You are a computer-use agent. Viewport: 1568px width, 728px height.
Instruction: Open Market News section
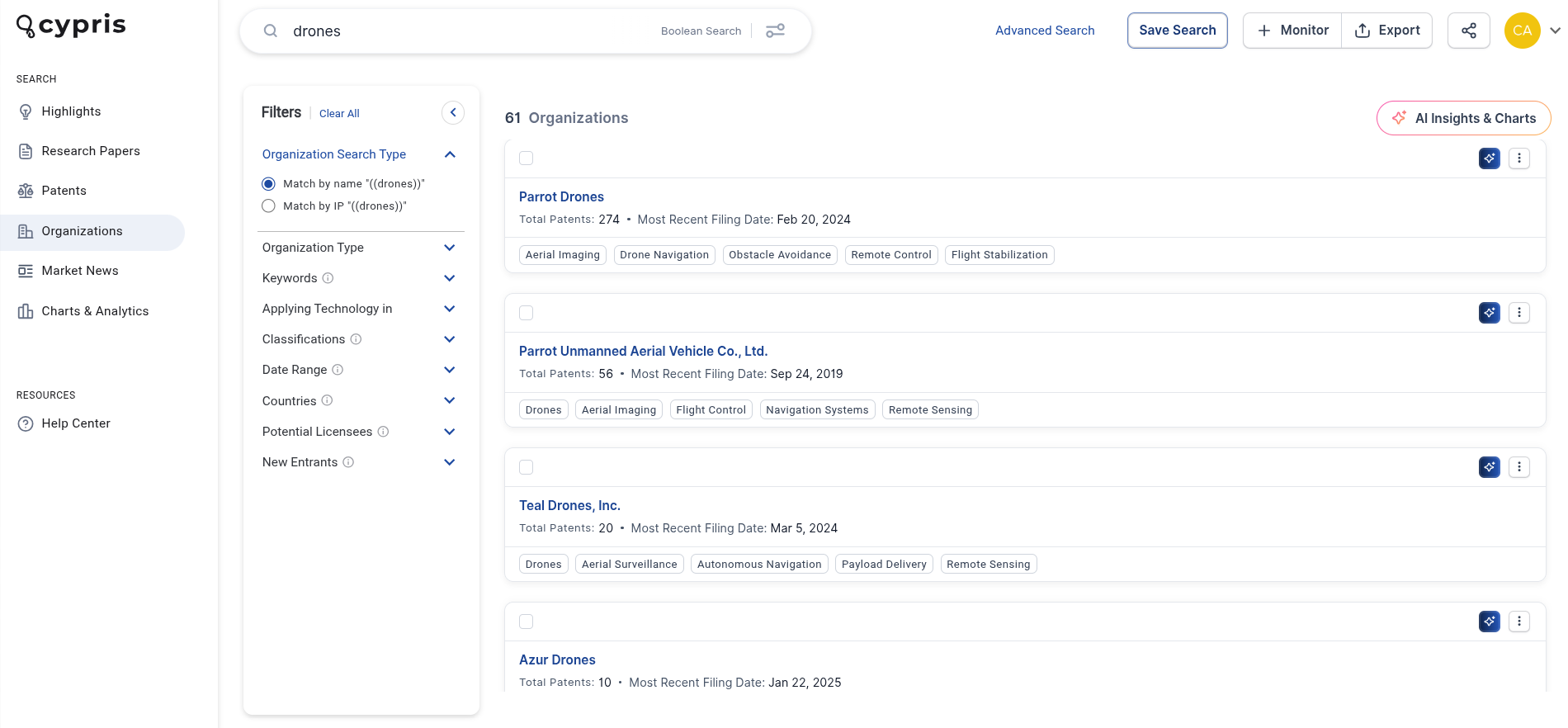(x=92, y=271)
